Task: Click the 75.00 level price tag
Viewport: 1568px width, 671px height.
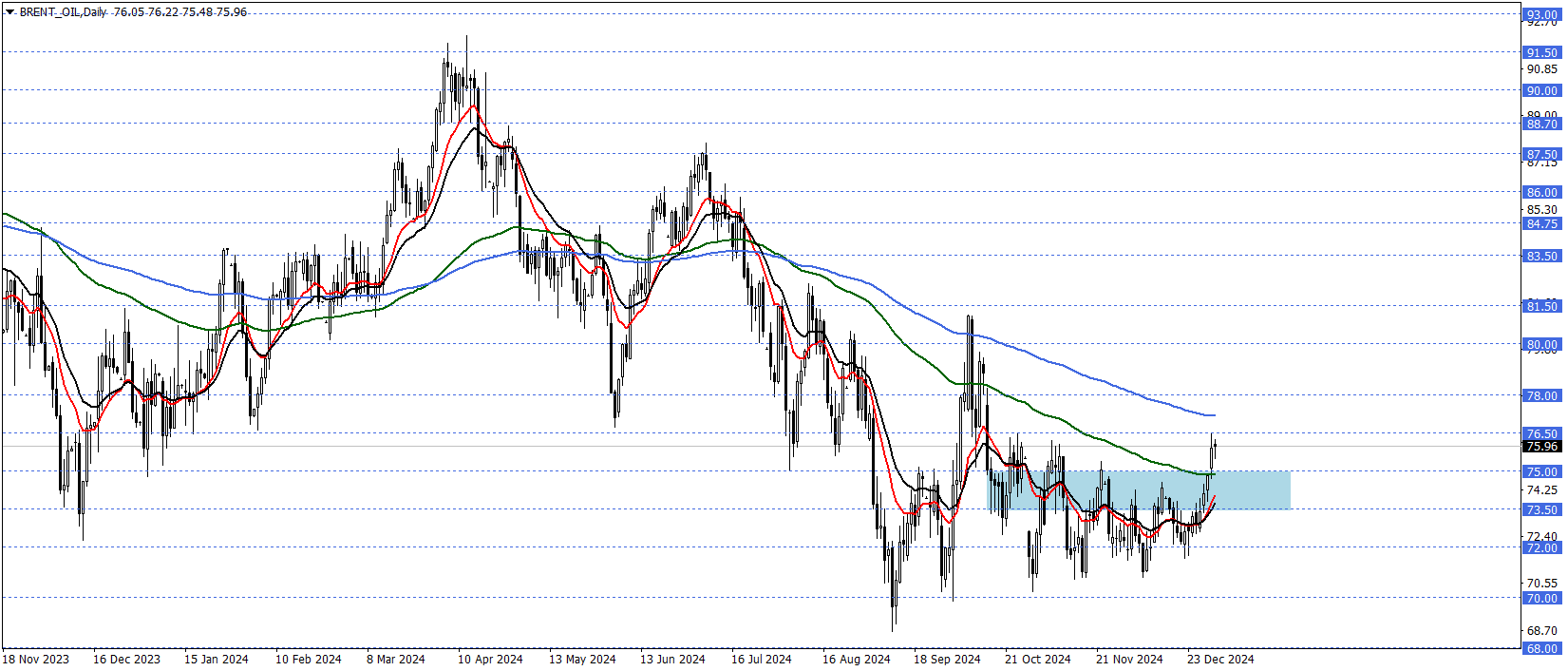Action: point(1541,471)
